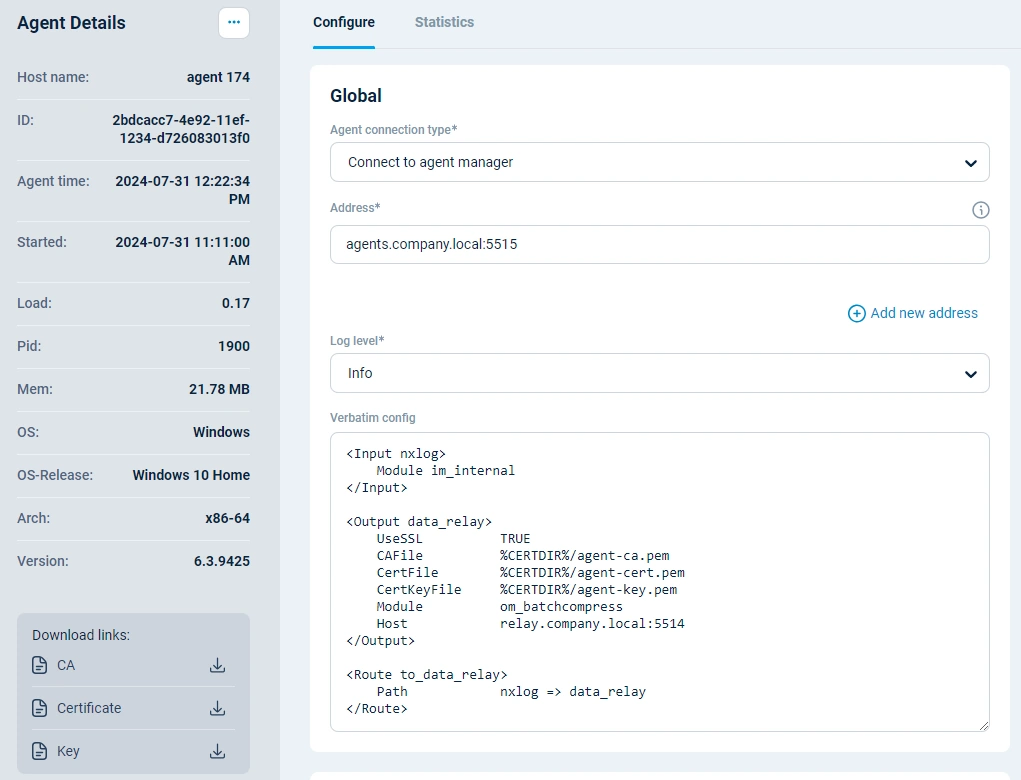Screen dimensions: 1021x780
Task: Click inside the Address input field
Action: [659, 244]
